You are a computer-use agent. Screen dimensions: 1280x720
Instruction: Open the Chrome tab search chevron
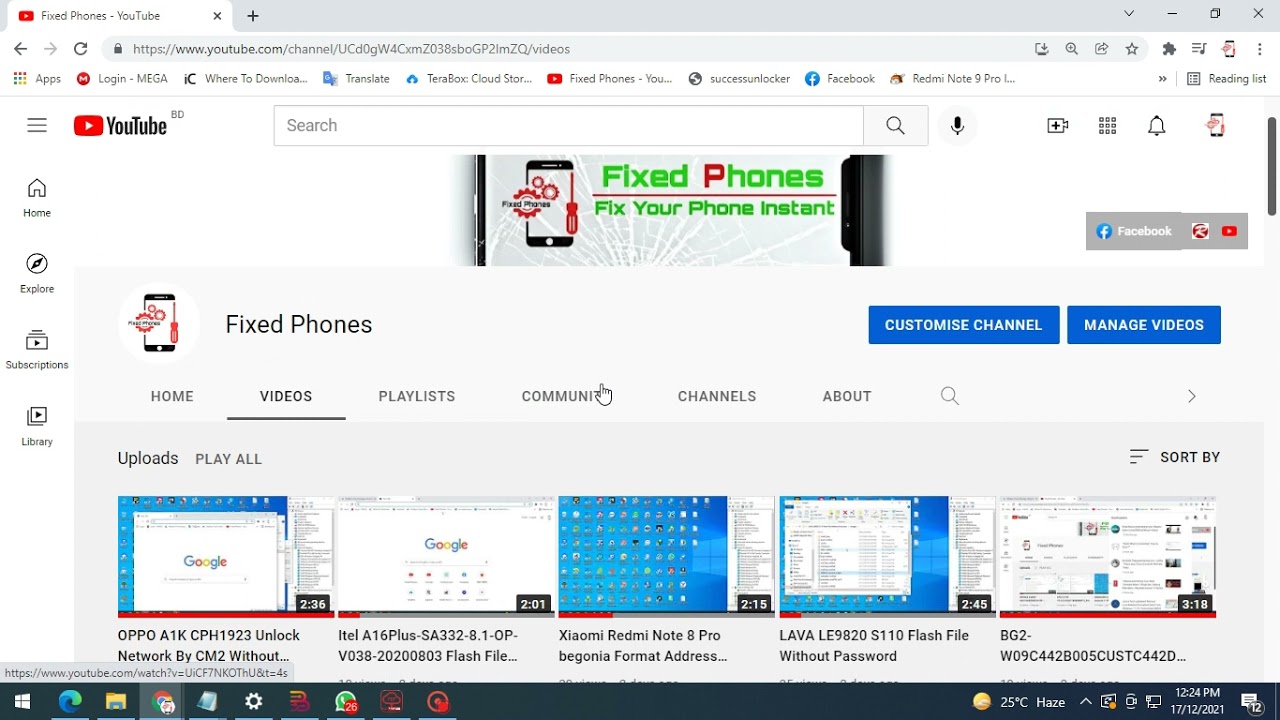pos(1129,14)
